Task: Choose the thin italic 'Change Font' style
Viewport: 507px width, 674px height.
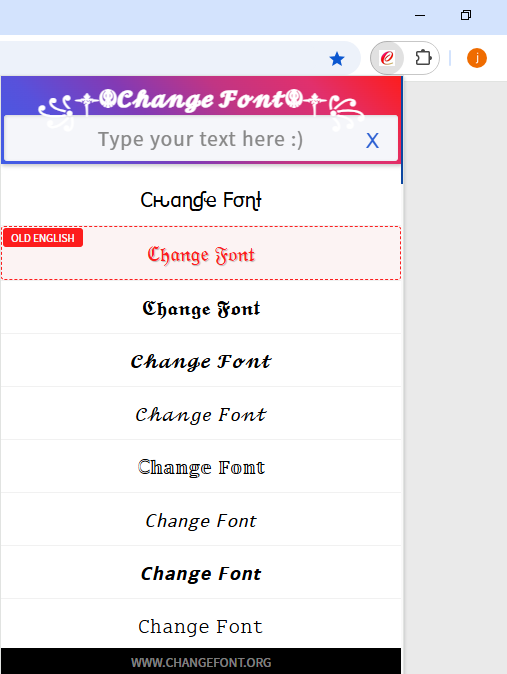Action: pyautogui.click(x=201, y=520)
